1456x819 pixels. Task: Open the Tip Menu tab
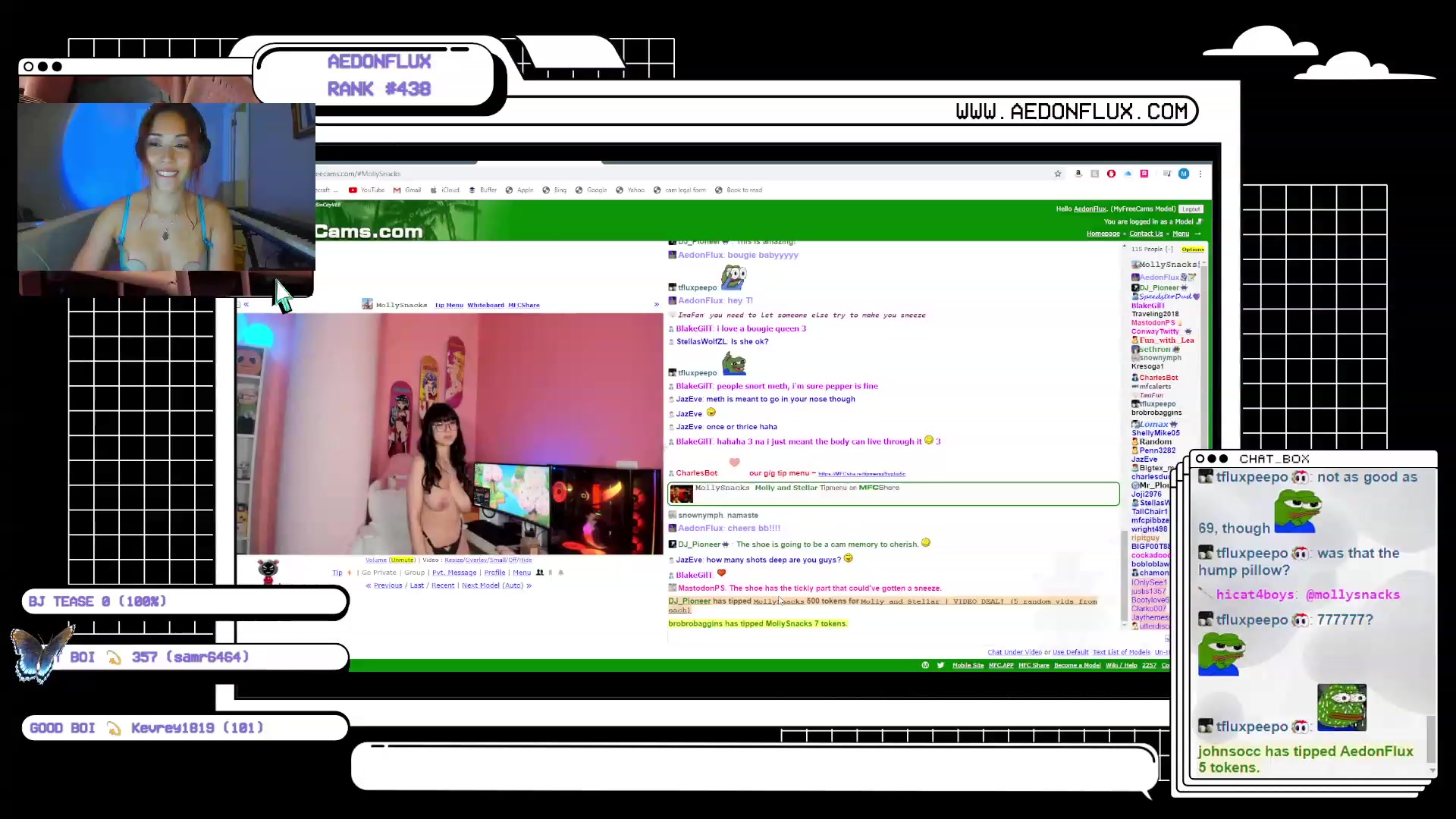pyautogui.click(x=449, y=306)
